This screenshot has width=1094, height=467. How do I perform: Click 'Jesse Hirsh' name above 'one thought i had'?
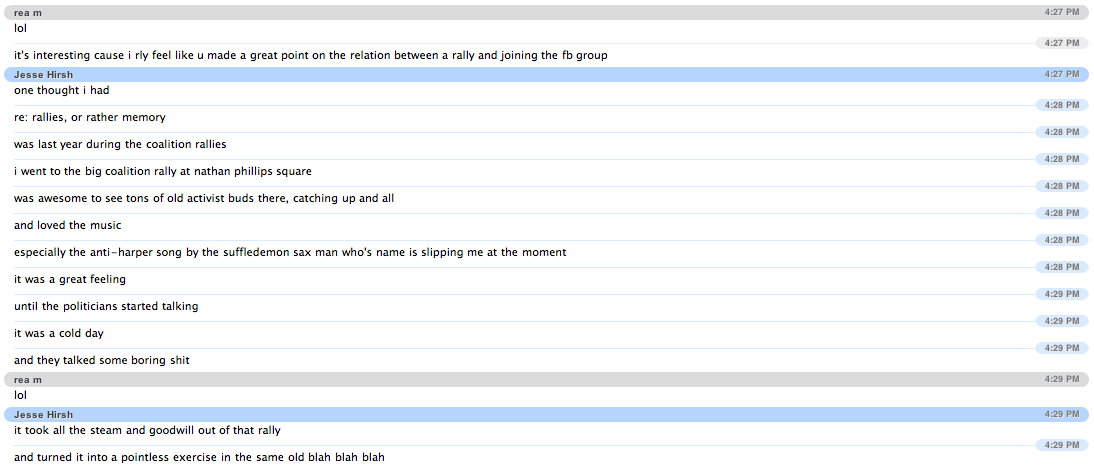(x=44, y=75)
